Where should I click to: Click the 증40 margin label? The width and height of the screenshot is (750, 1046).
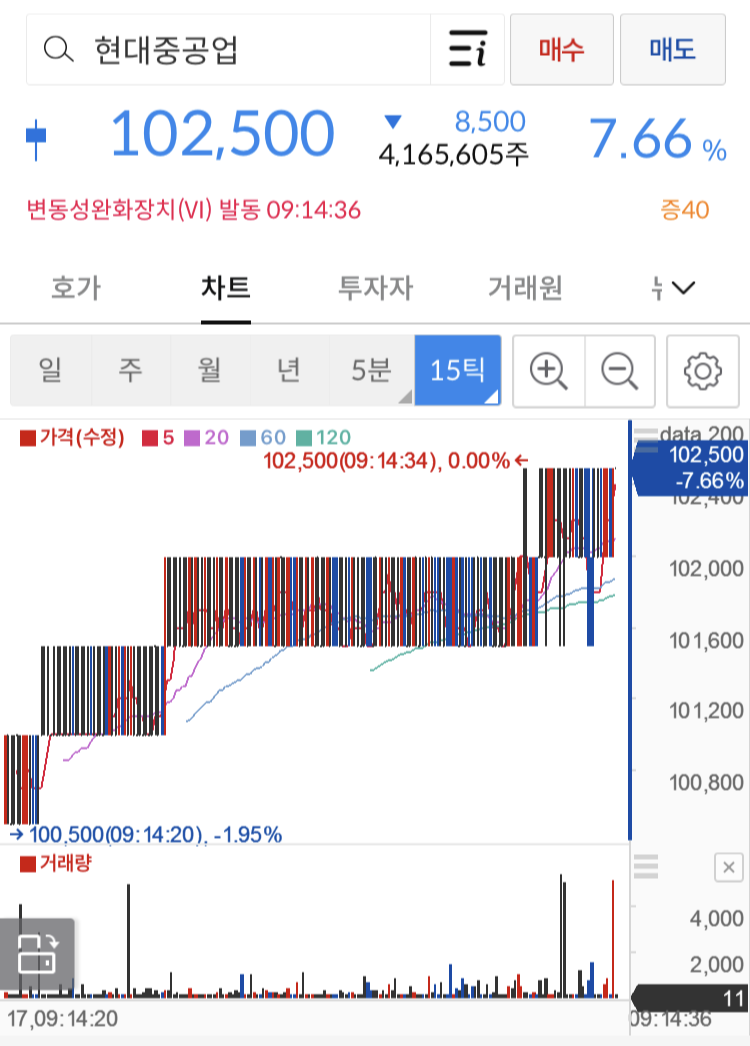click(685, 210)
